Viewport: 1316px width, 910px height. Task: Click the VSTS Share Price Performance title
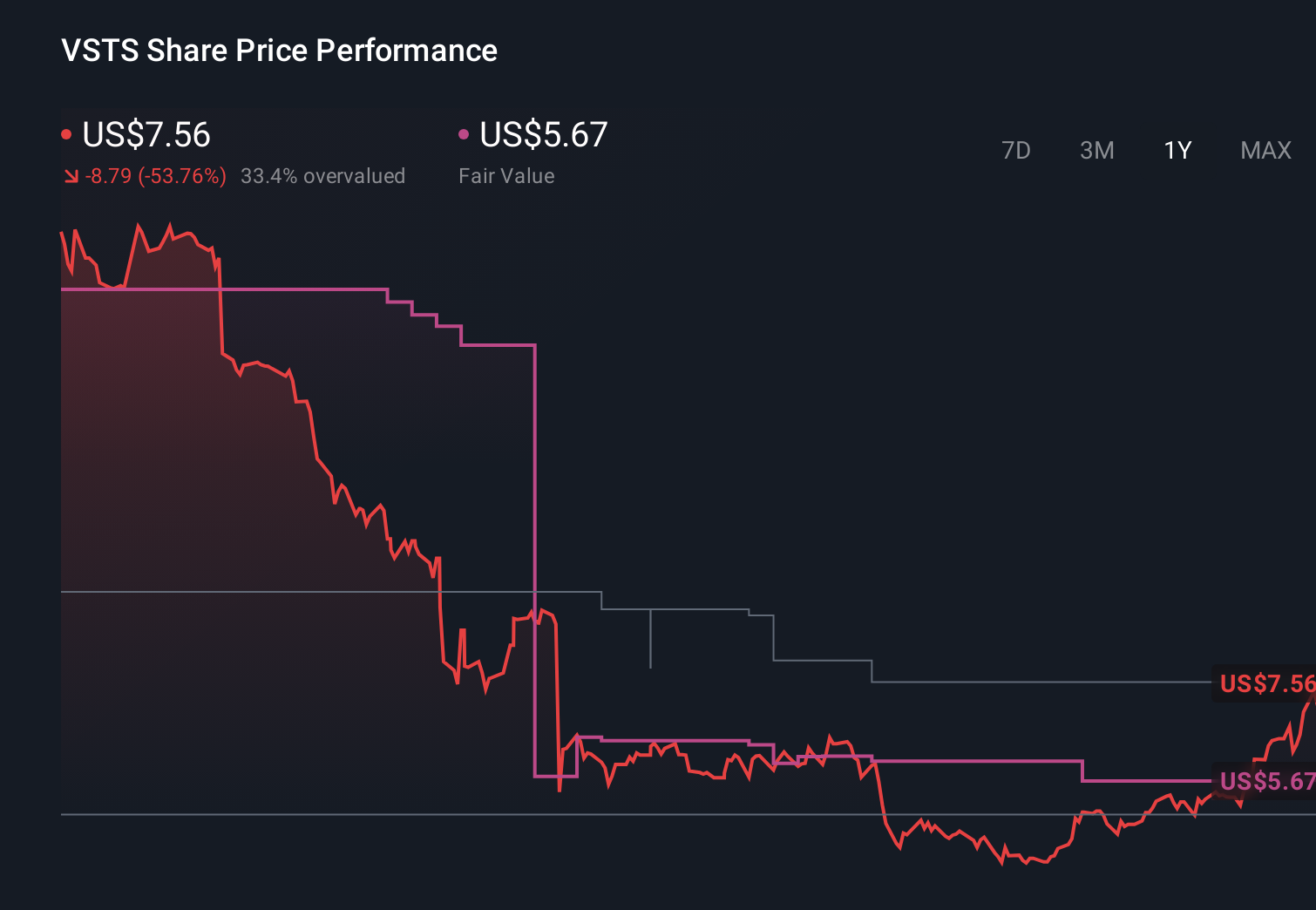(278, 50)
